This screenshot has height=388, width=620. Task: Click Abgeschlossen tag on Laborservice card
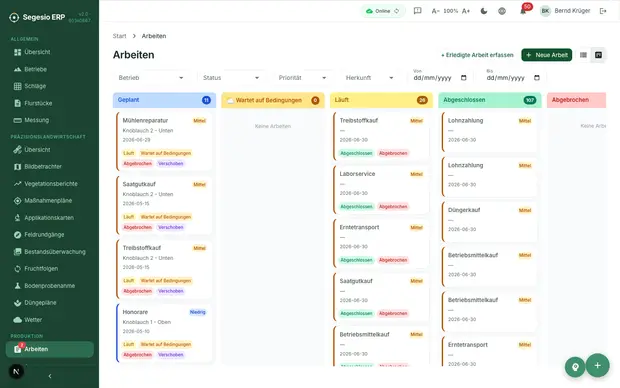[356, 206]
